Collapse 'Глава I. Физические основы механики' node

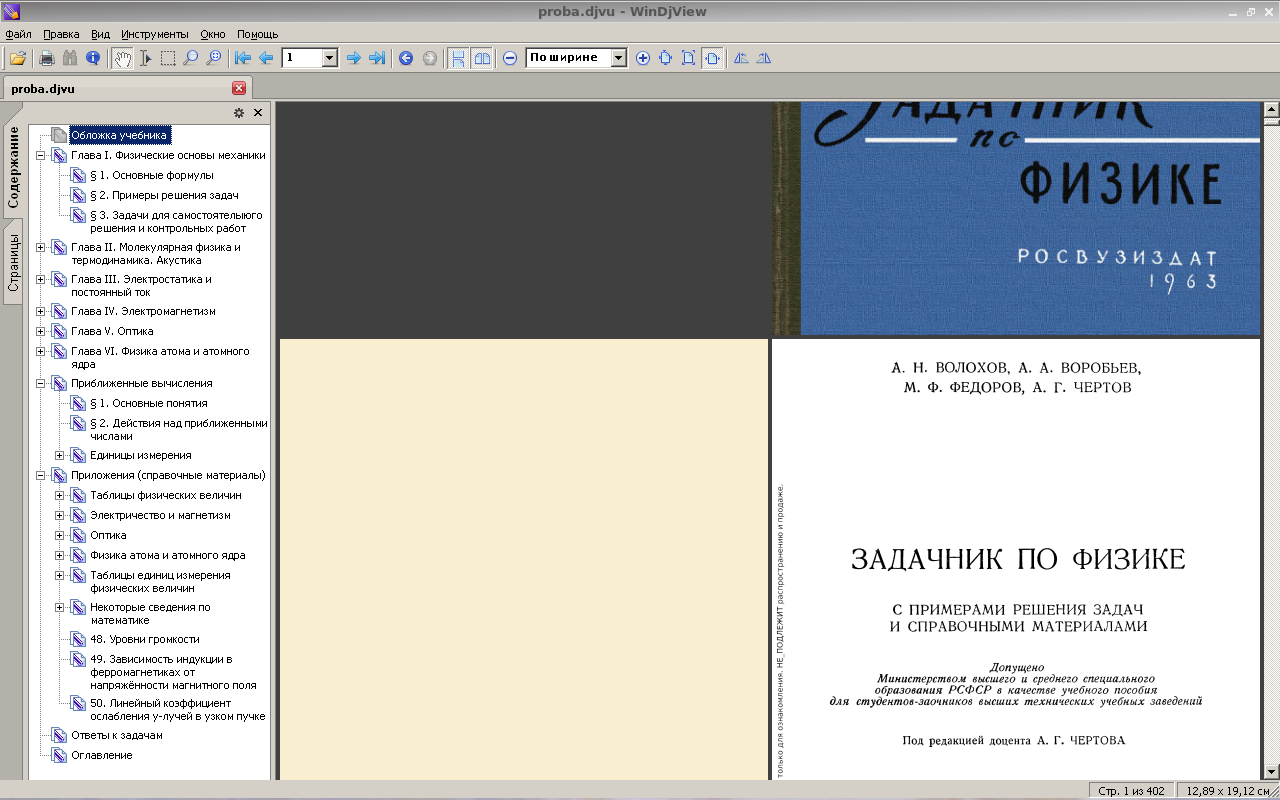41,155
